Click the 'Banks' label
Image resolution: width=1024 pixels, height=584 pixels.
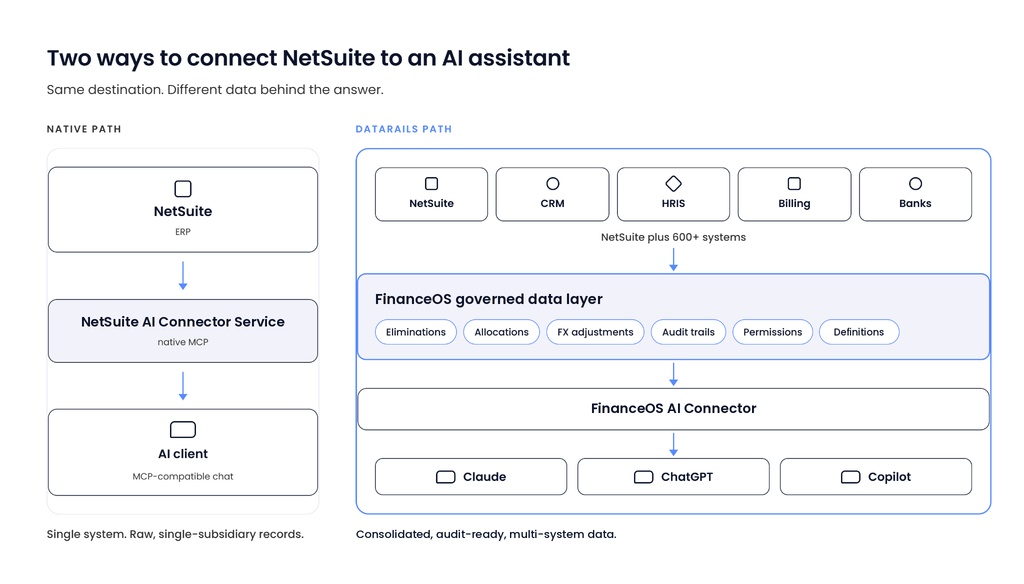[x=916, y=203]
